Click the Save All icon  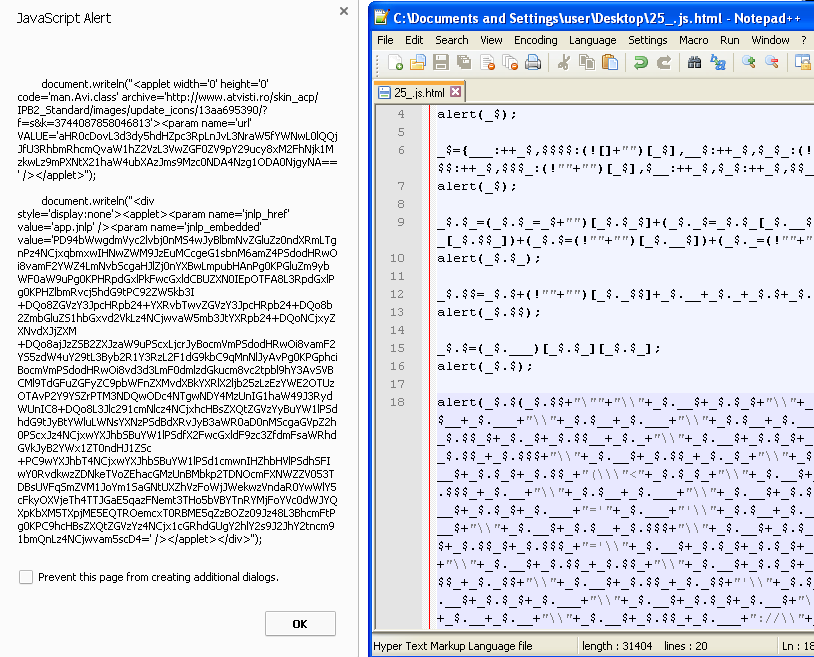pyautogui.click(x=464, y=62)
